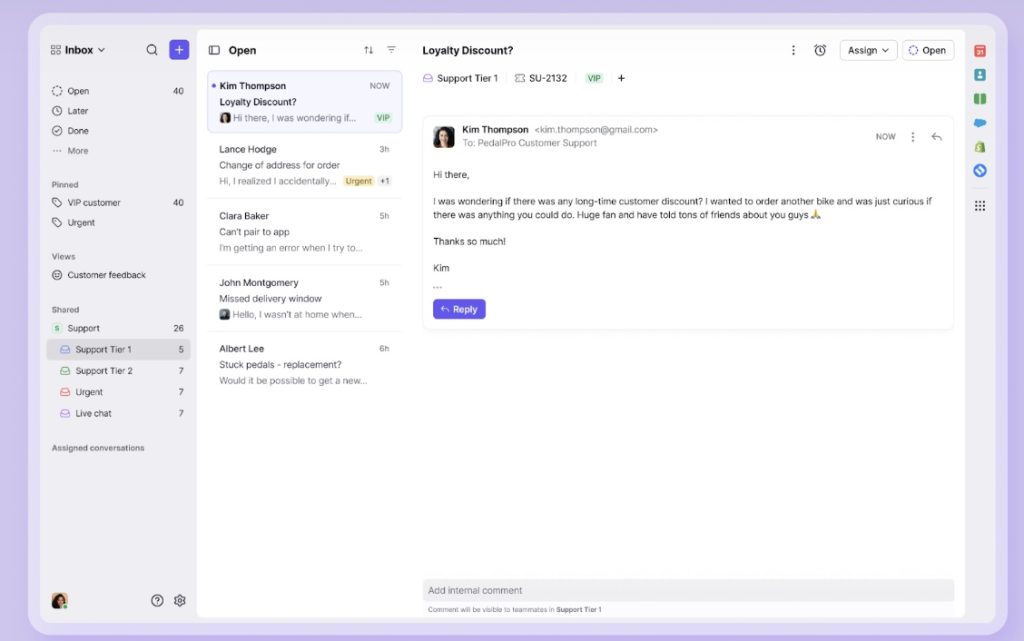Open the Assign dropdown
Viewport: 1024px width, 641px height.
point(868,50)
